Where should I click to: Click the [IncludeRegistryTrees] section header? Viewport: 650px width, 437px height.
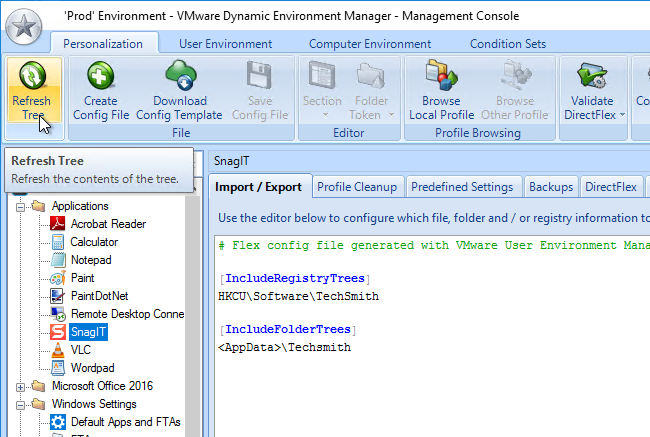294,278
